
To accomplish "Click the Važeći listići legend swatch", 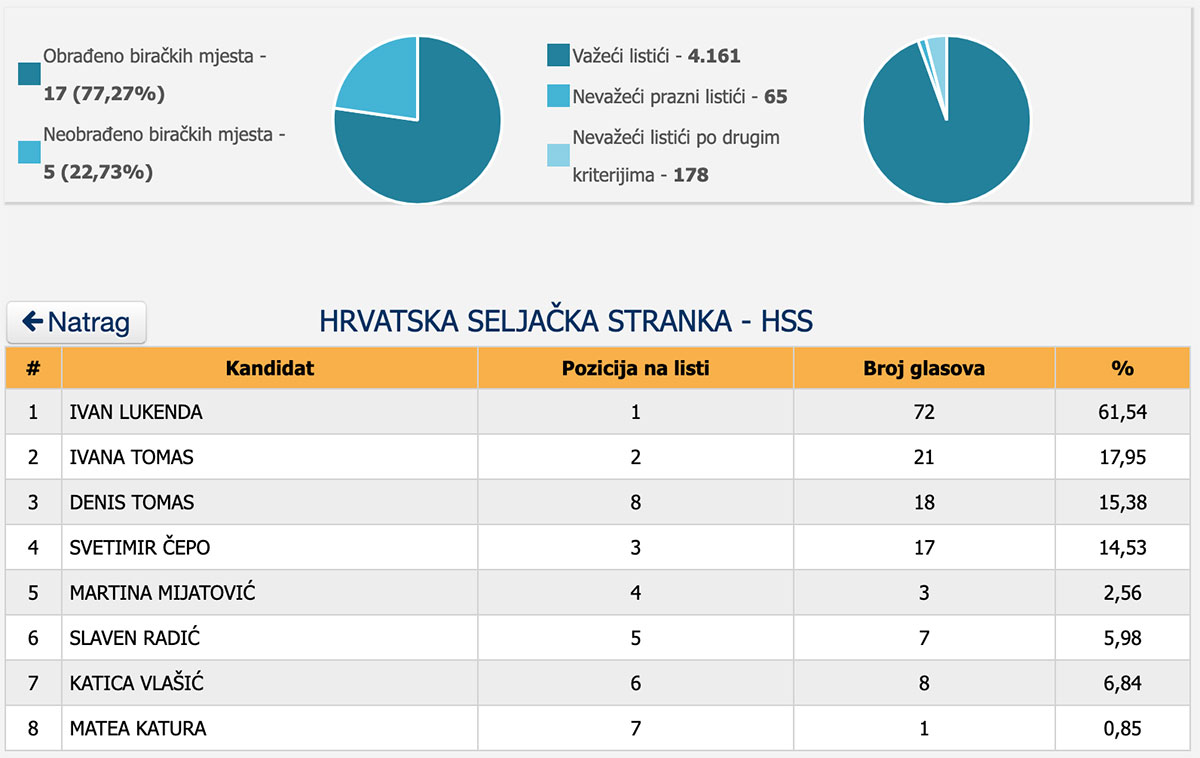I will pos(558,56).
